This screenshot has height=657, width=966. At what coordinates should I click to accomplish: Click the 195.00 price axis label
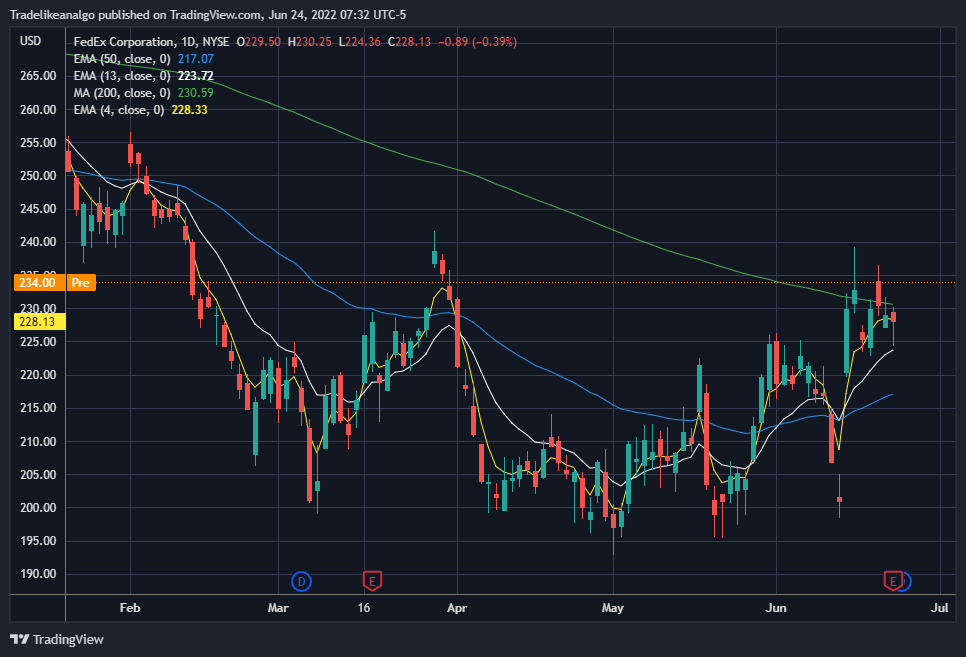click(38, 541)
